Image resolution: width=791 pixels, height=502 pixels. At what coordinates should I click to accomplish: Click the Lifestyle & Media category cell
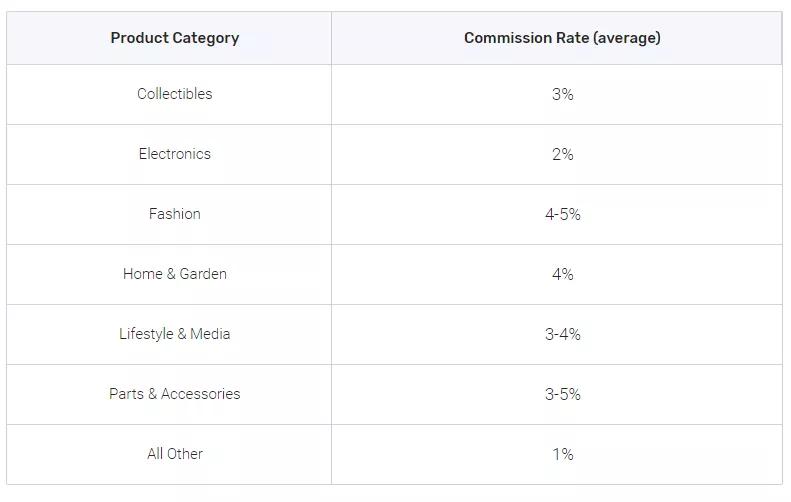coord(175,334)
